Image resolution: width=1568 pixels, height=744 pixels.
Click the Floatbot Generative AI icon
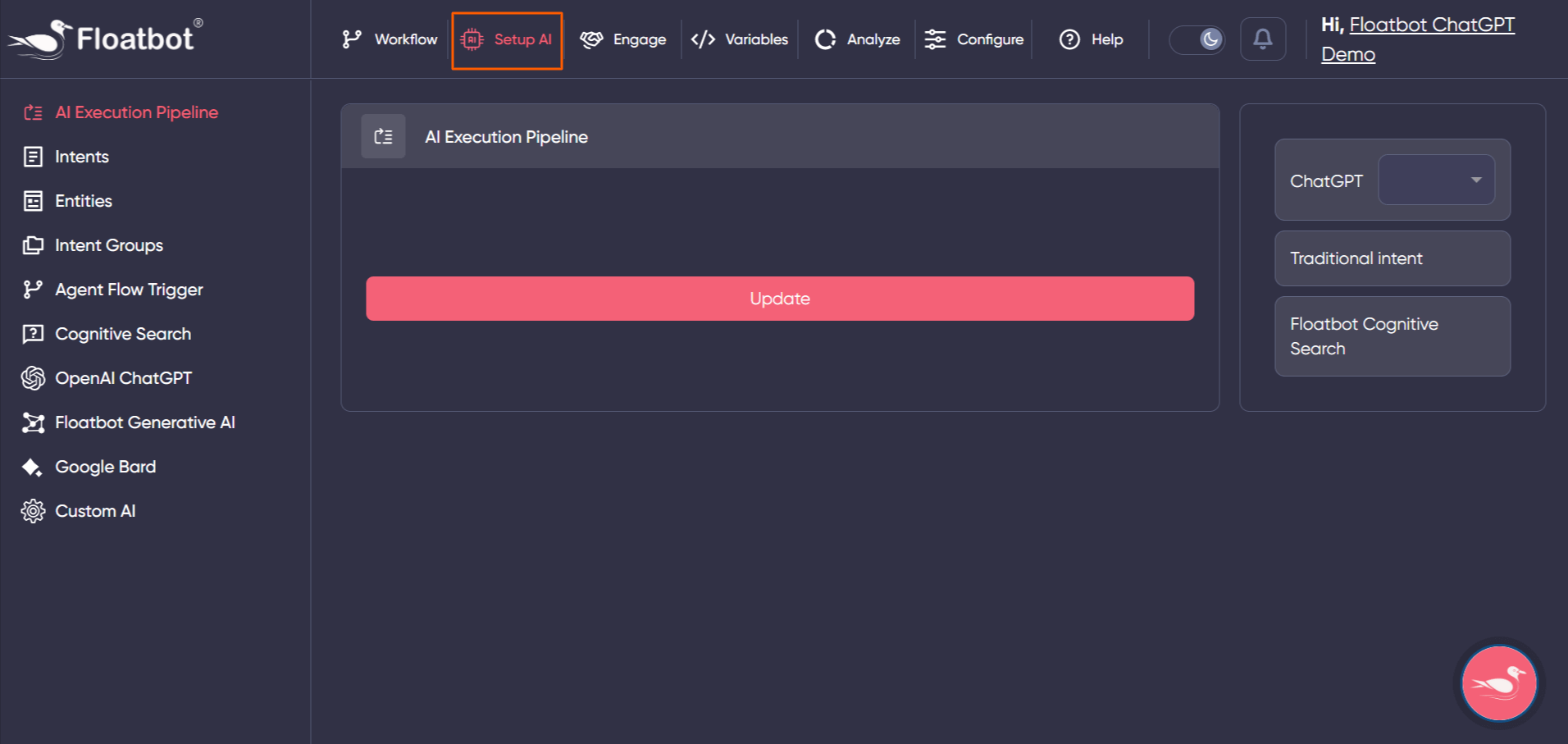[x=33, y=422]
